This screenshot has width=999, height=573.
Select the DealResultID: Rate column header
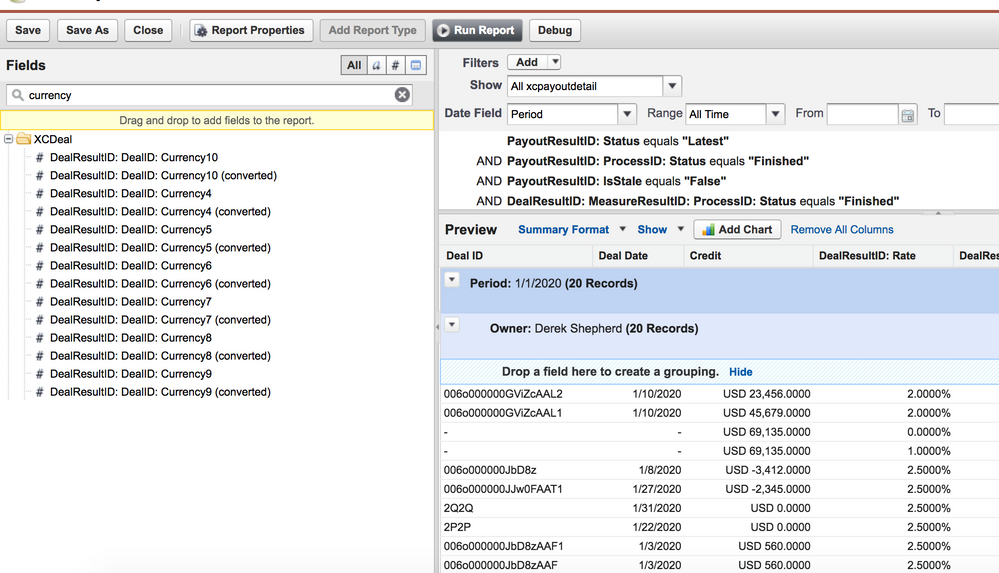coord(883,256)
